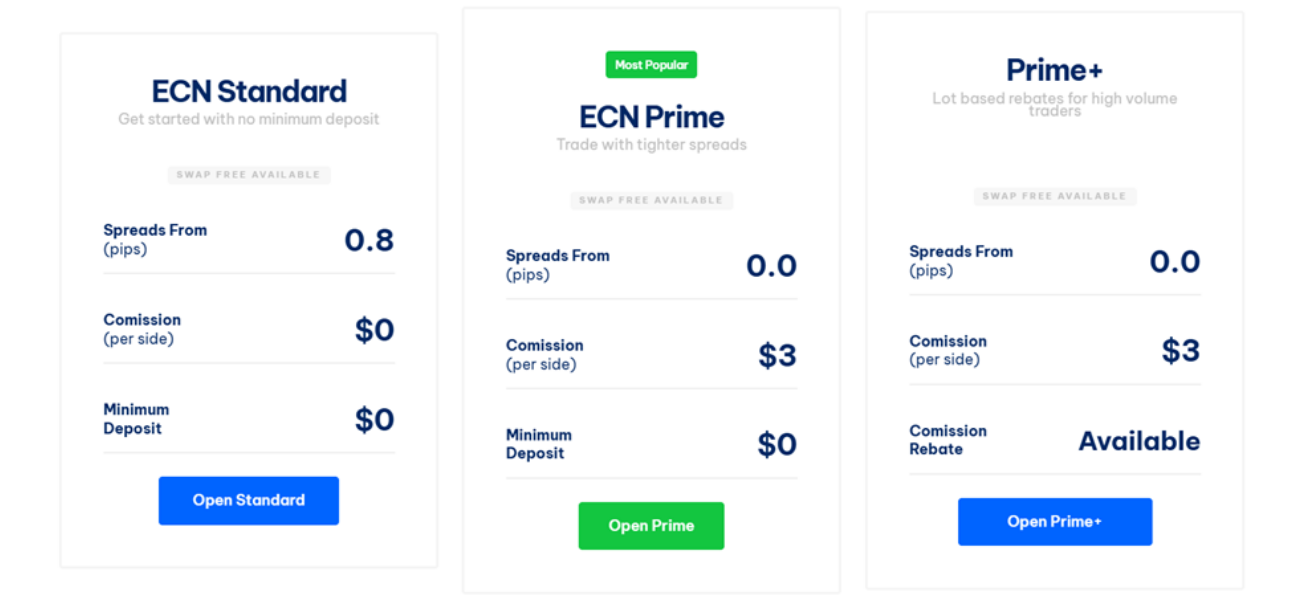Select the ECN Standard heading

pos(249,91)
